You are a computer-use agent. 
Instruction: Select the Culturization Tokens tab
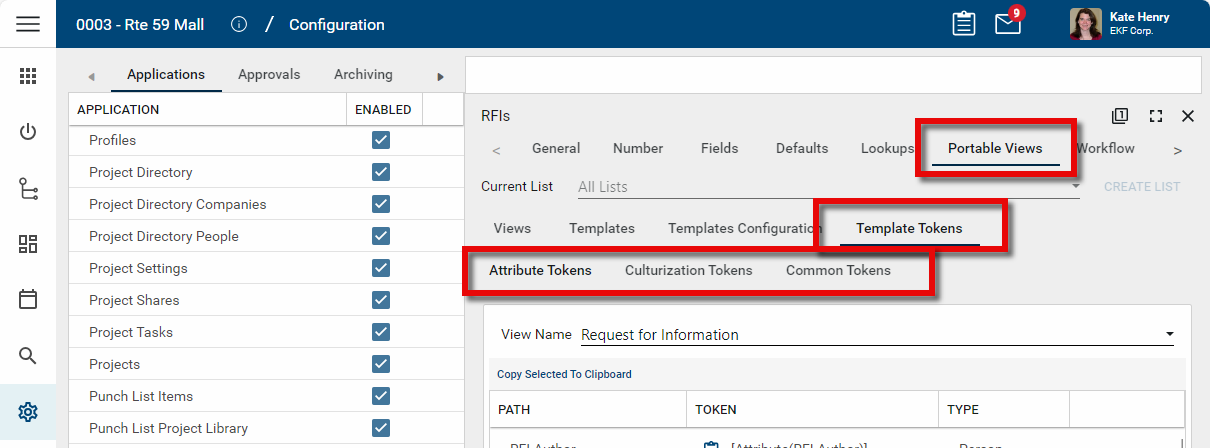tap(688, 270)
